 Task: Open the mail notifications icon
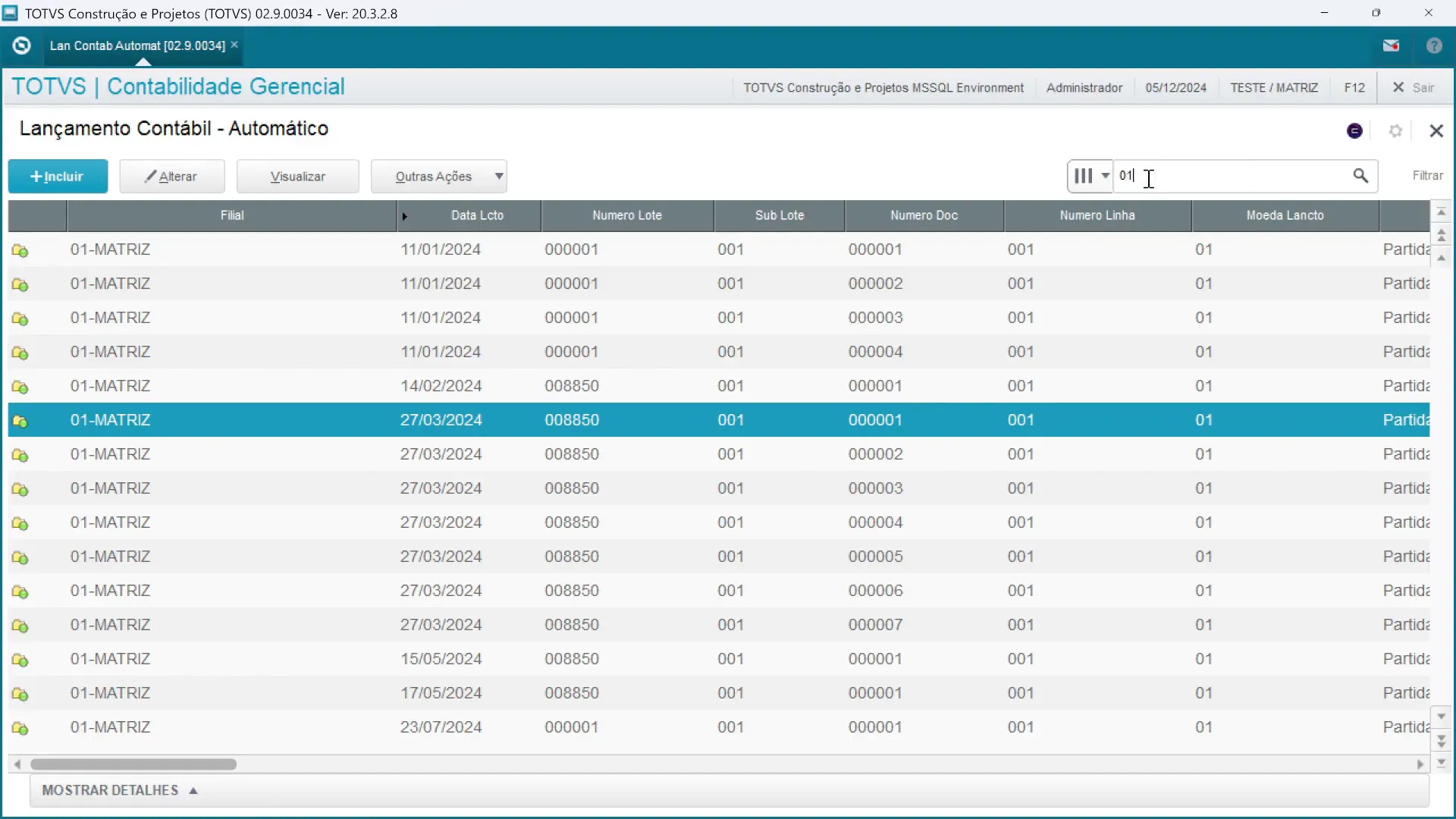pos(1391,45)
